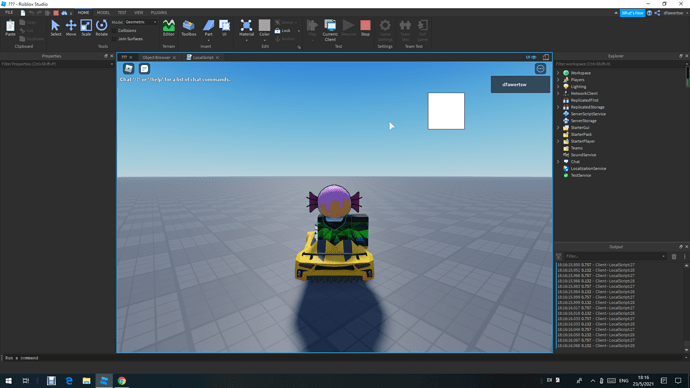Viewport: 690px width, 388px height.
Task: Open Edge browser from taskbar
Action: click(x=69, y=381)
